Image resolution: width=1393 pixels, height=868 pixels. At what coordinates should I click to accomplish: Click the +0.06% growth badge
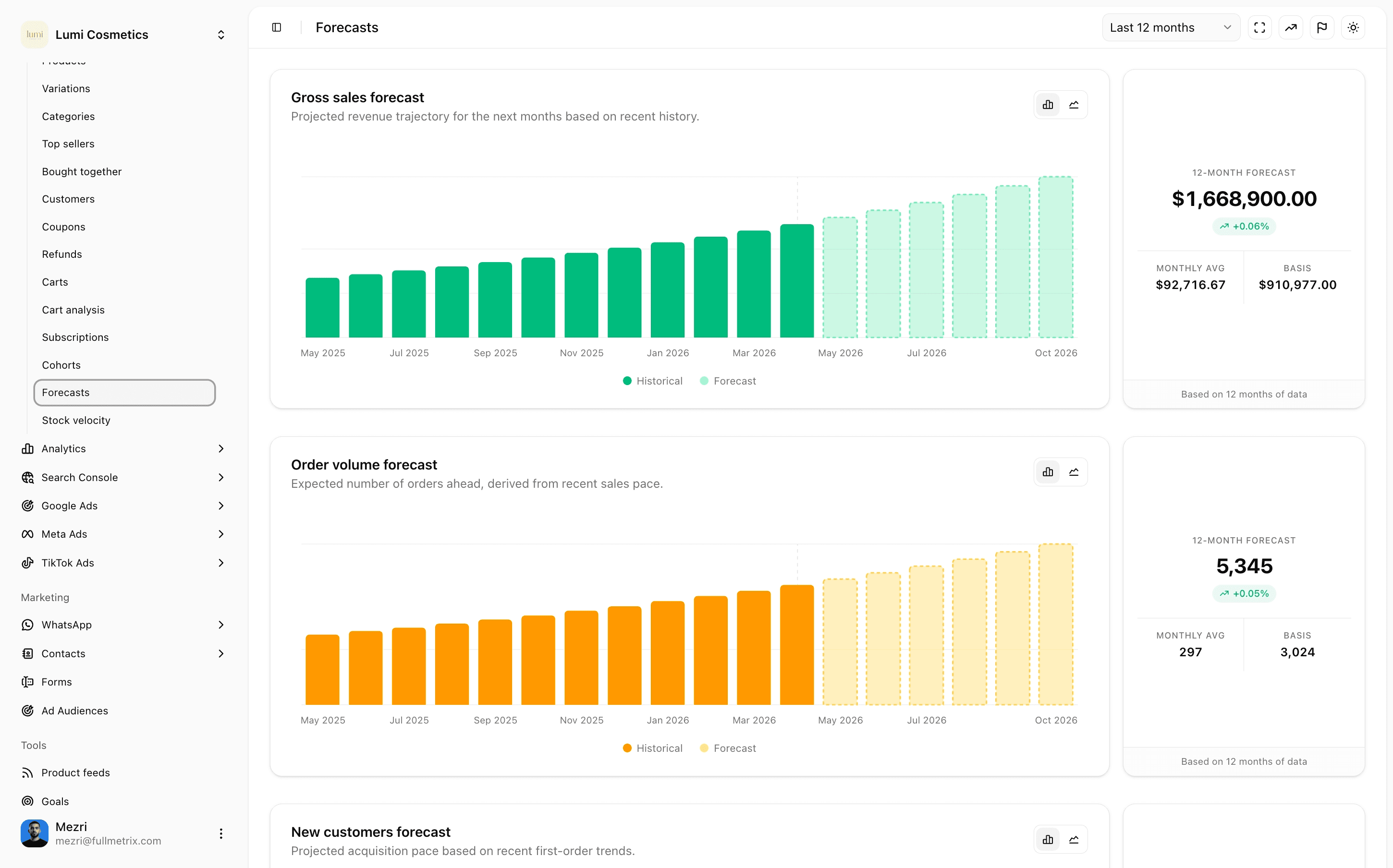1244,226
